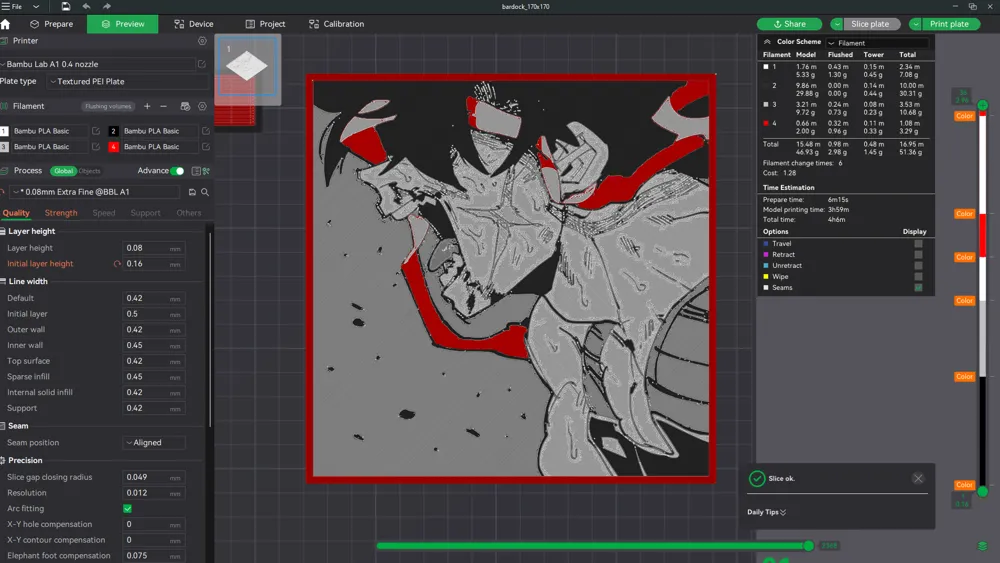Add a filament with plus icon
This screenshot has width=1000, height=563.
point(147,106)
